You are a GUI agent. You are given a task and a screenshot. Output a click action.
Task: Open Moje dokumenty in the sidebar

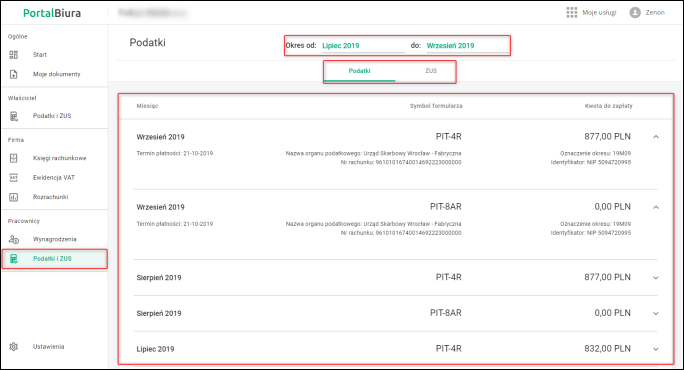57,74
